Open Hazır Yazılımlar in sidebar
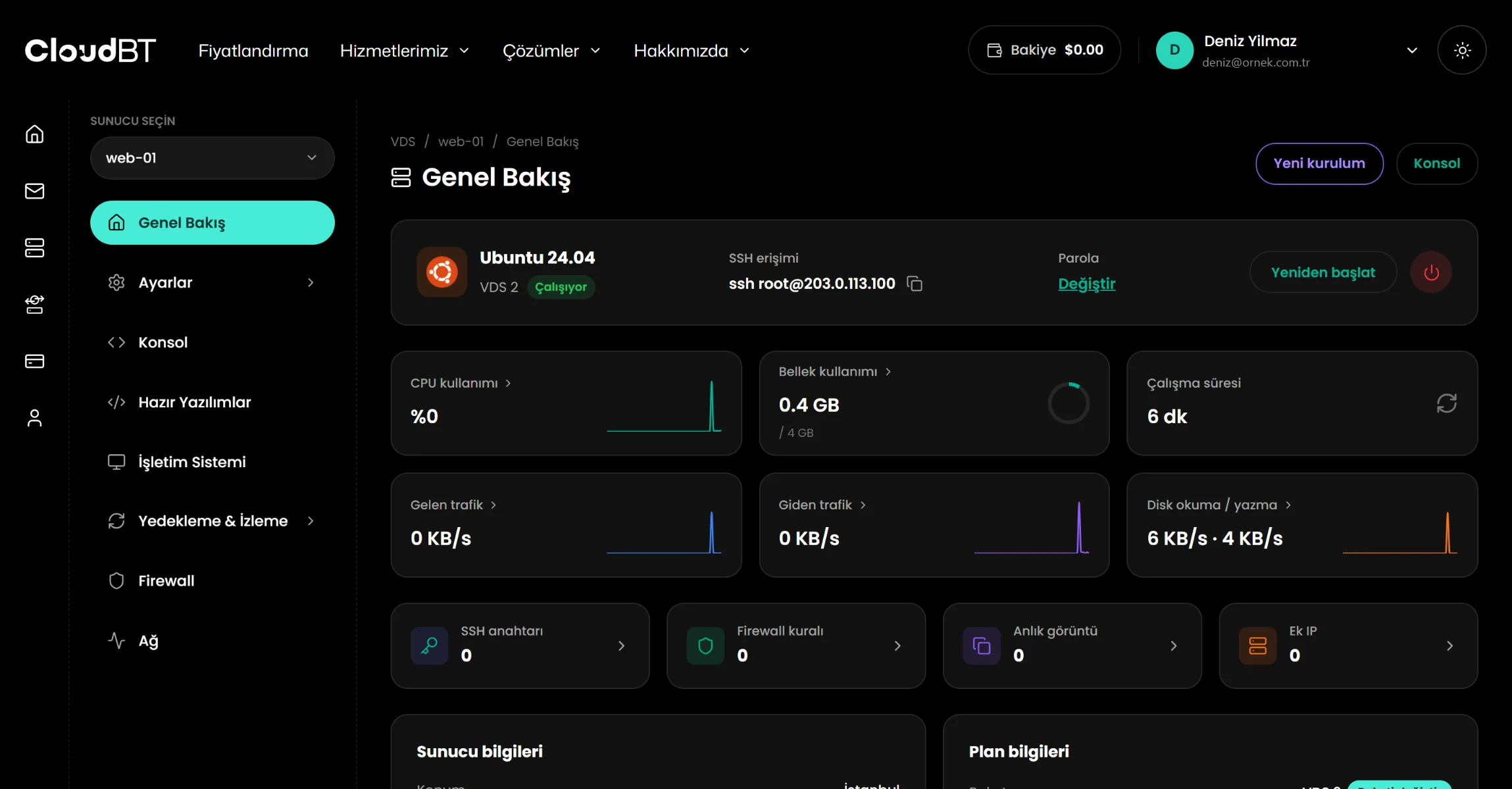Screen dimensions: 1512x789 (x=213, y=402)
